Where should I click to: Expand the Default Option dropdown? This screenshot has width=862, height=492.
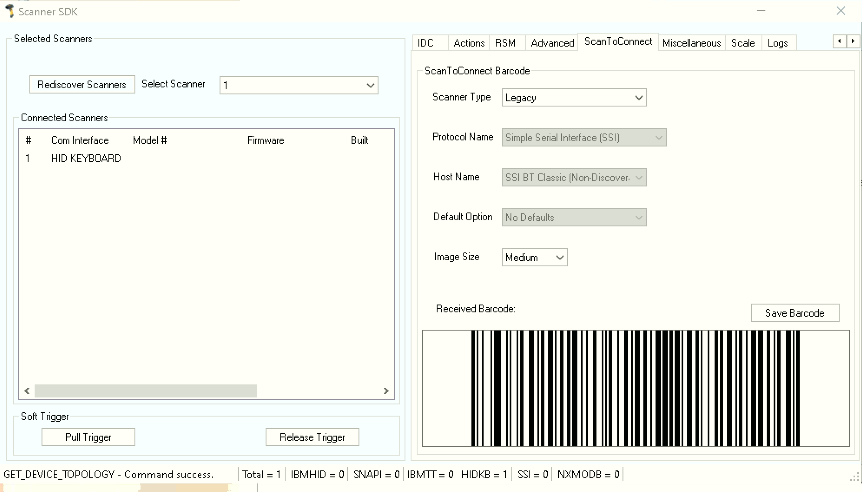pyautogui.click(x=574, y=217)
